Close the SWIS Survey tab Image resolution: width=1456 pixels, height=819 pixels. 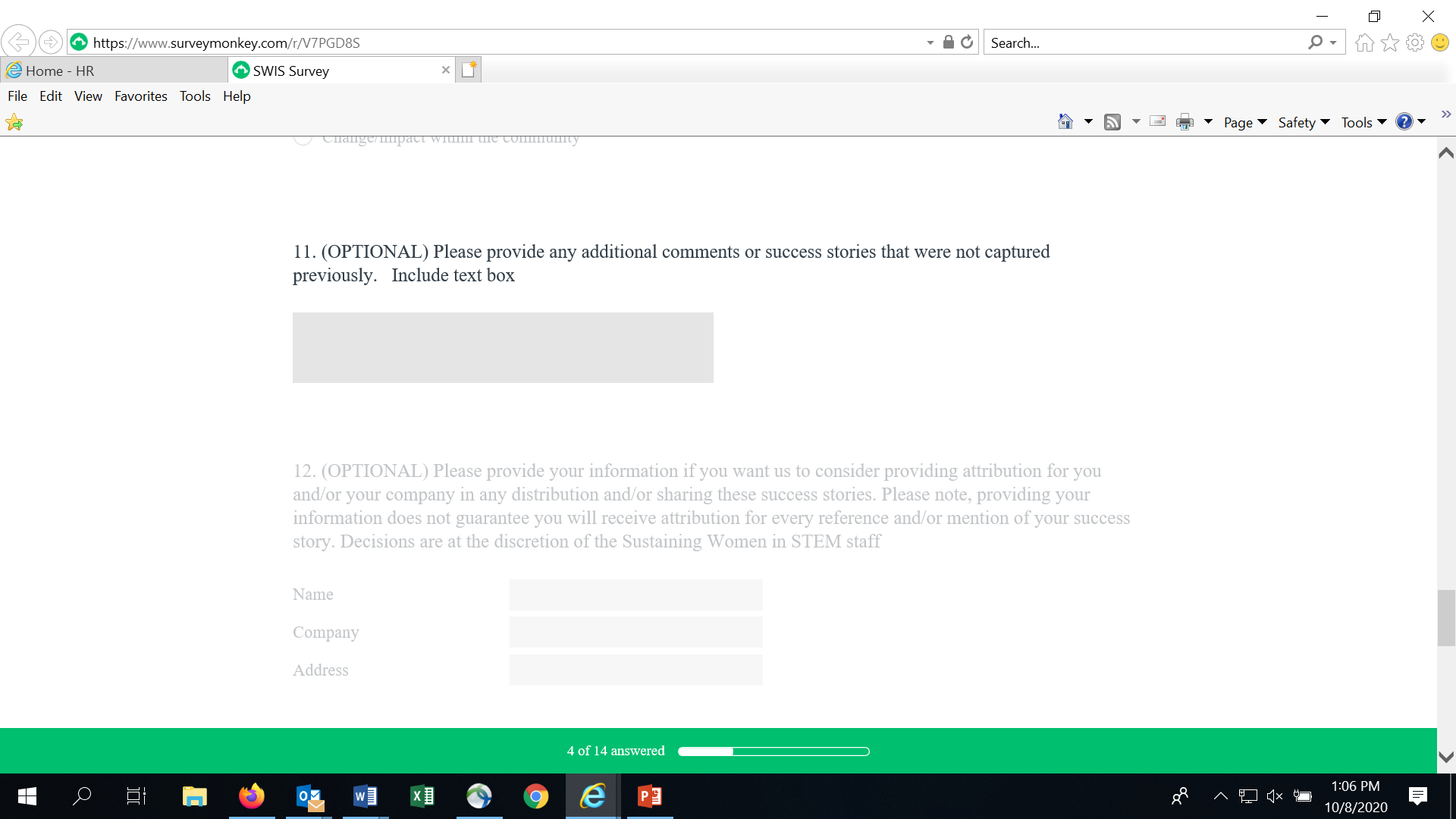(445, 70)
